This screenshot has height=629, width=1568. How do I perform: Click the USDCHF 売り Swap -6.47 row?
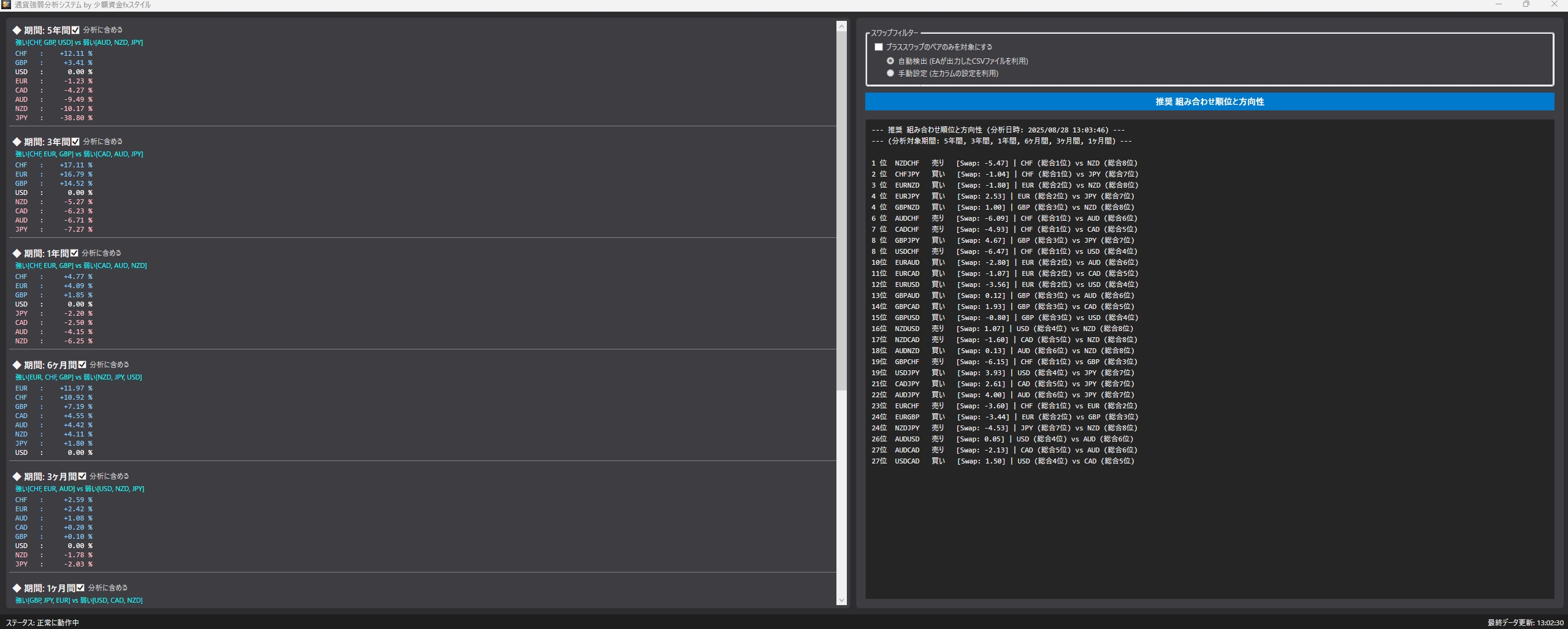coord(1004,251)
